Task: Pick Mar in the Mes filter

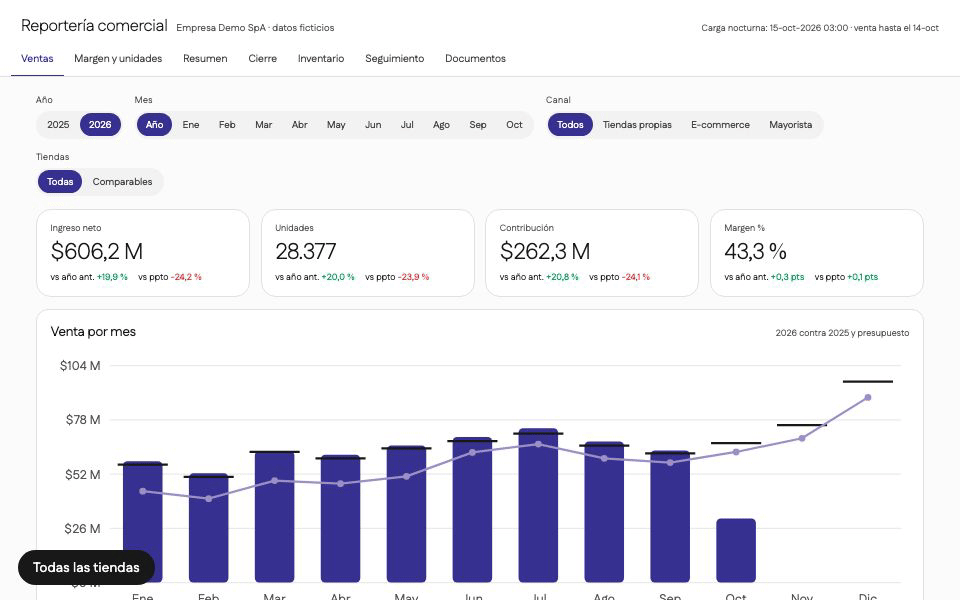Action: tap(264, 125)
